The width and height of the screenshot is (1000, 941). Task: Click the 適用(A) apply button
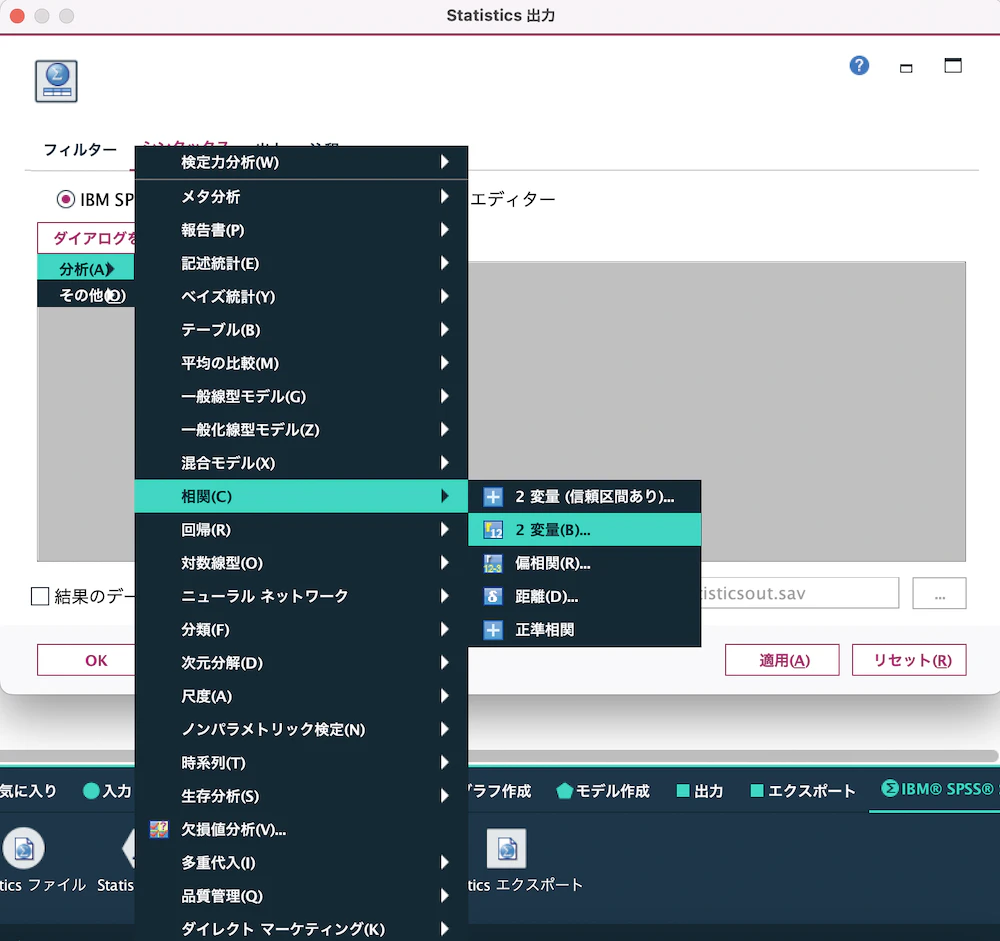click(x=783, y=660)
